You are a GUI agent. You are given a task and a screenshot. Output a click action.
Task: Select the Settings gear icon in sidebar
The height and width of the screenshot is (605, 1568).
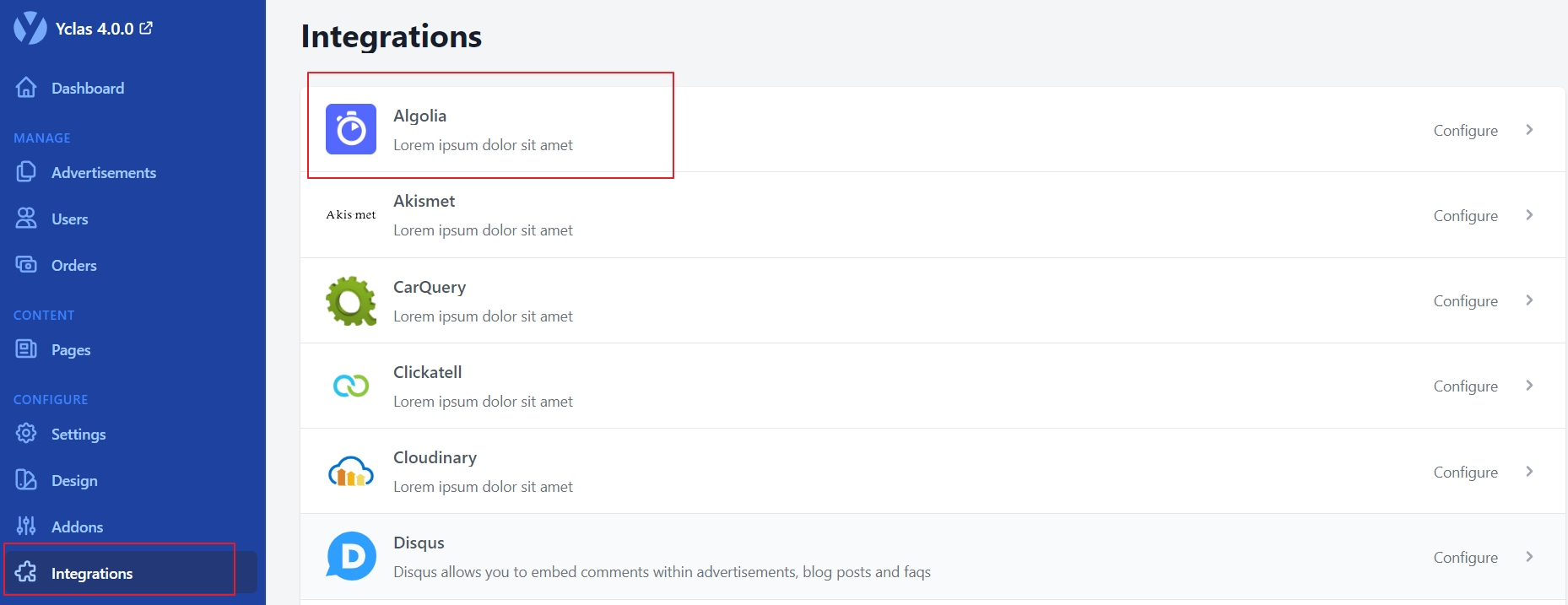(26, 433)
